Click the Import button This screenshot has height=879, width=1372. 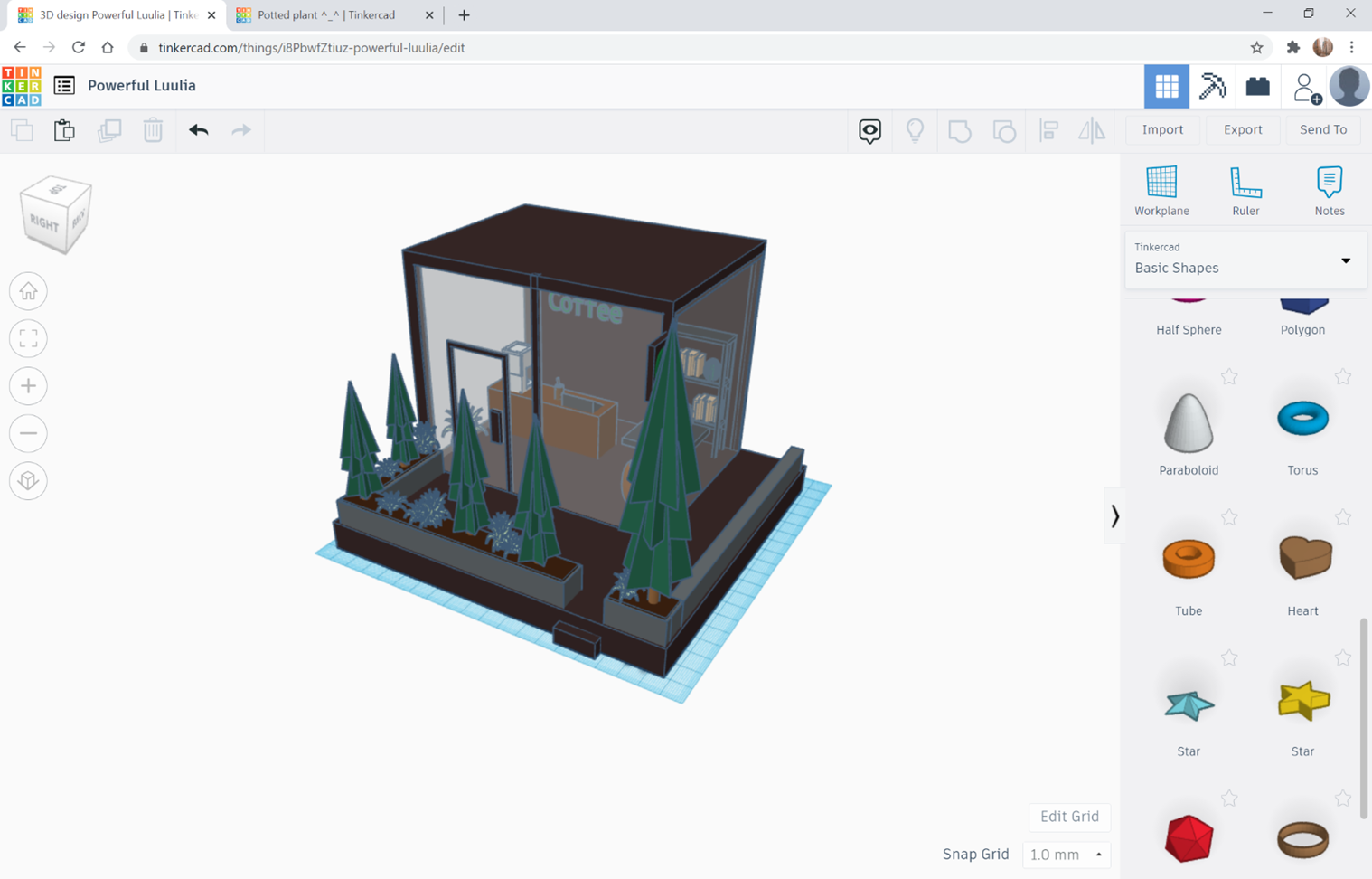click(x=1162, y=129)
